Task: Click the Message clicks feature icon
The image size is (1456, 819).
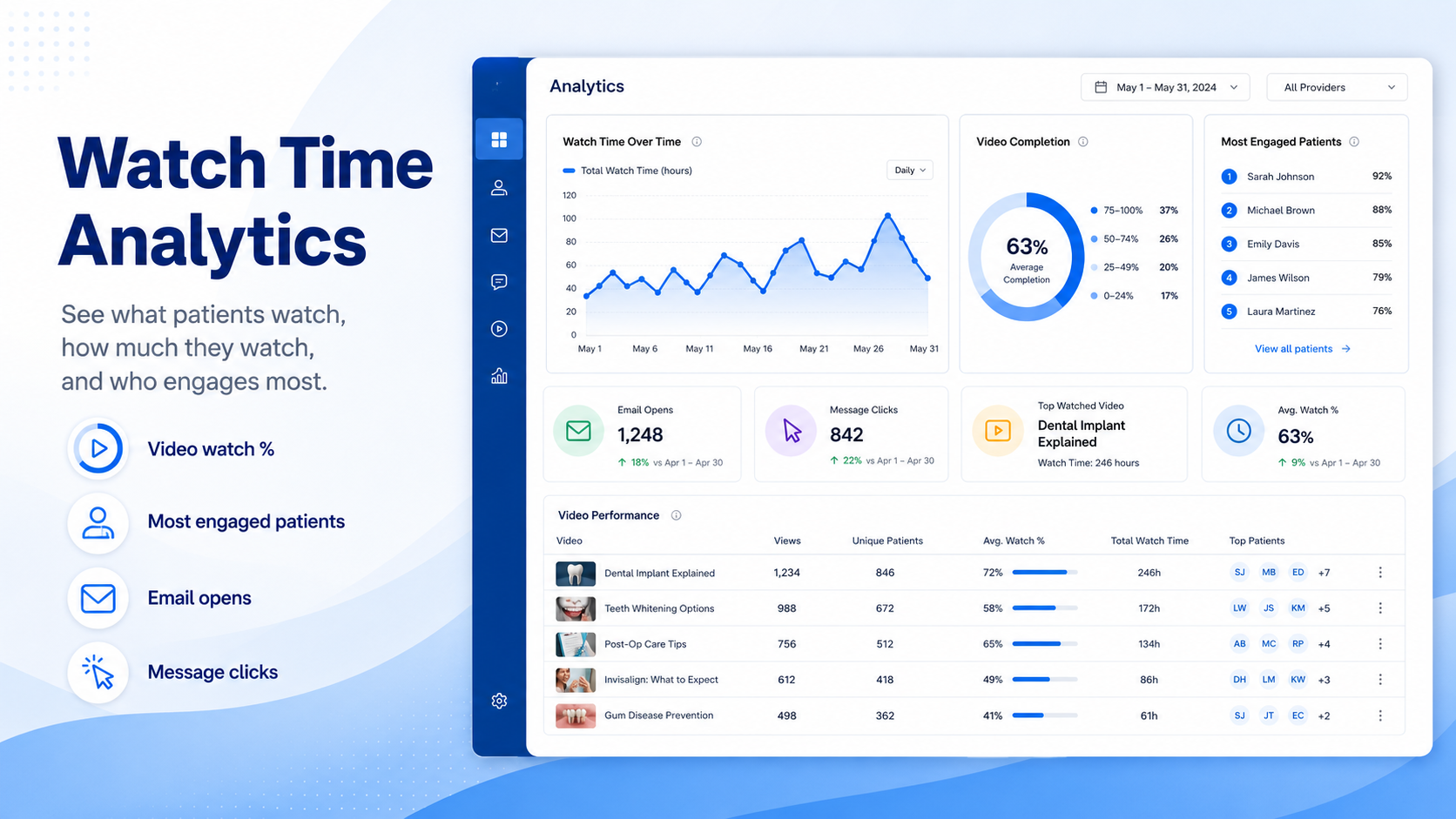Action: (x=98, y=673)
